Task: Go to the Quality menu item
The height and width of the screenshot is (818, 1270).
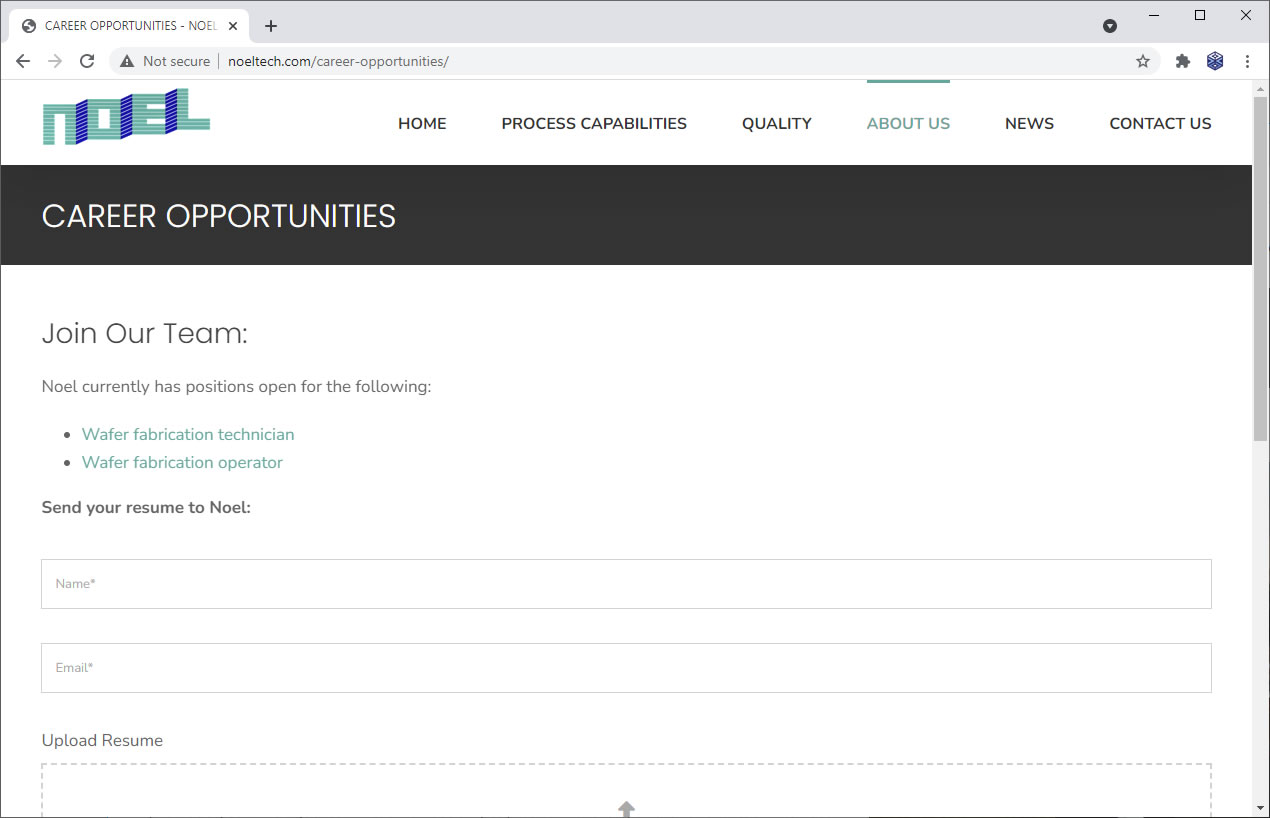Action: click(x=776, y=124)
